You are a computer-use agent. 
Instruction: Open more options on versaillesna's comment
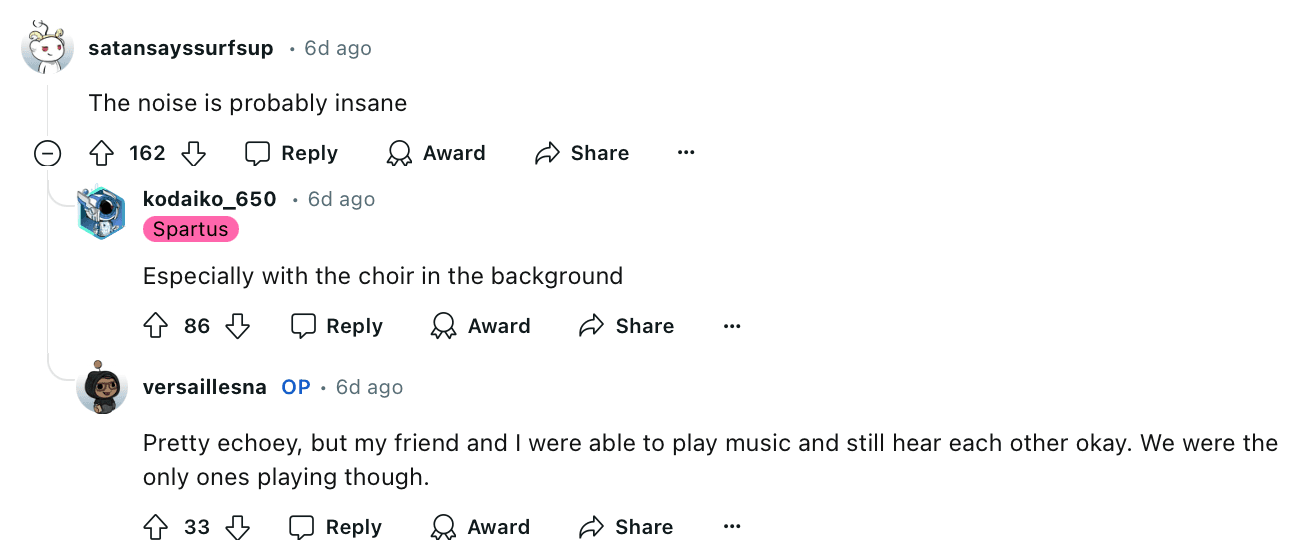732,527
